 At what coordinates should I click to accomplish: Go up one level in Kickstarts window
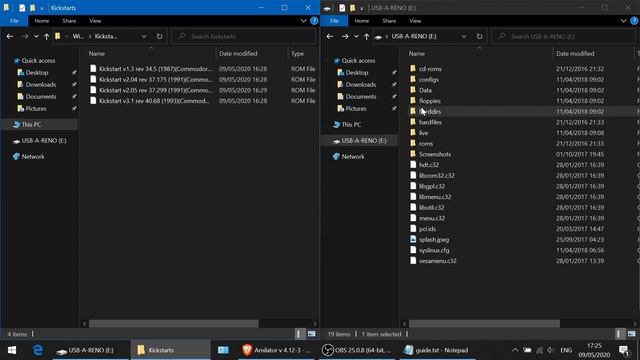(x=47, y=36)
